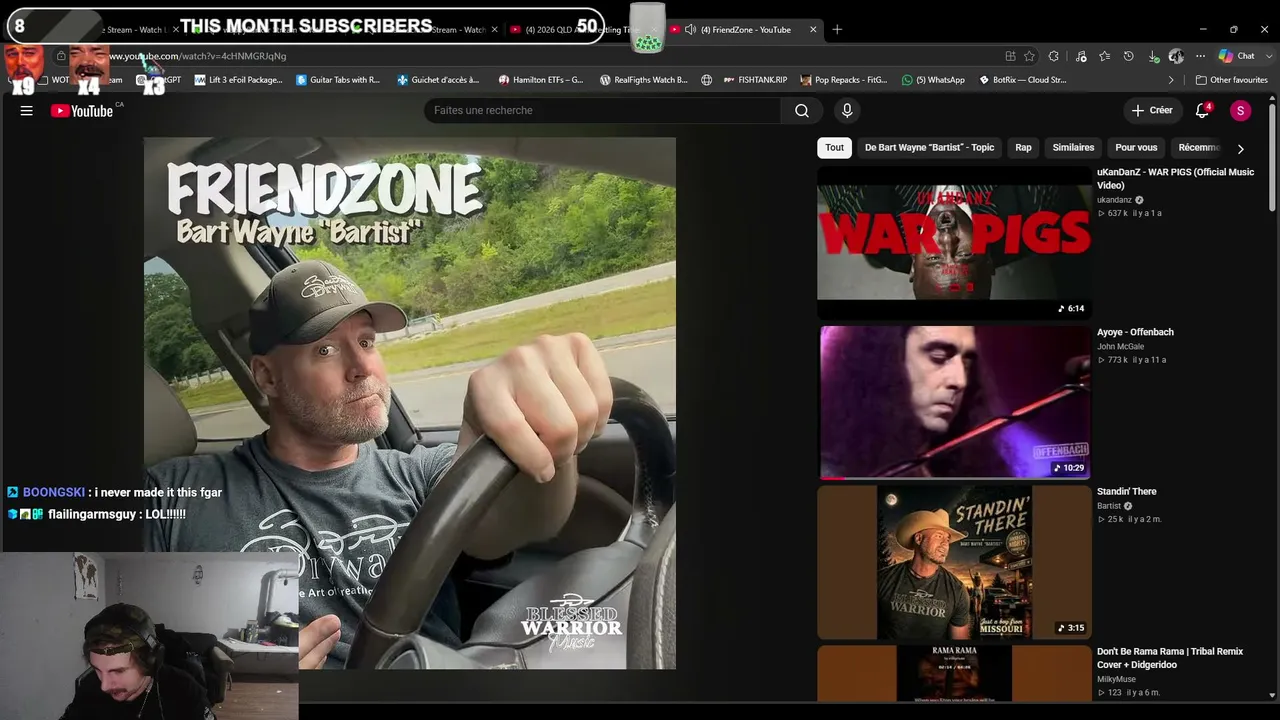Open the Standin' There title link
This screenshot has height=720, width=1280.
[x=1127, y=492]
